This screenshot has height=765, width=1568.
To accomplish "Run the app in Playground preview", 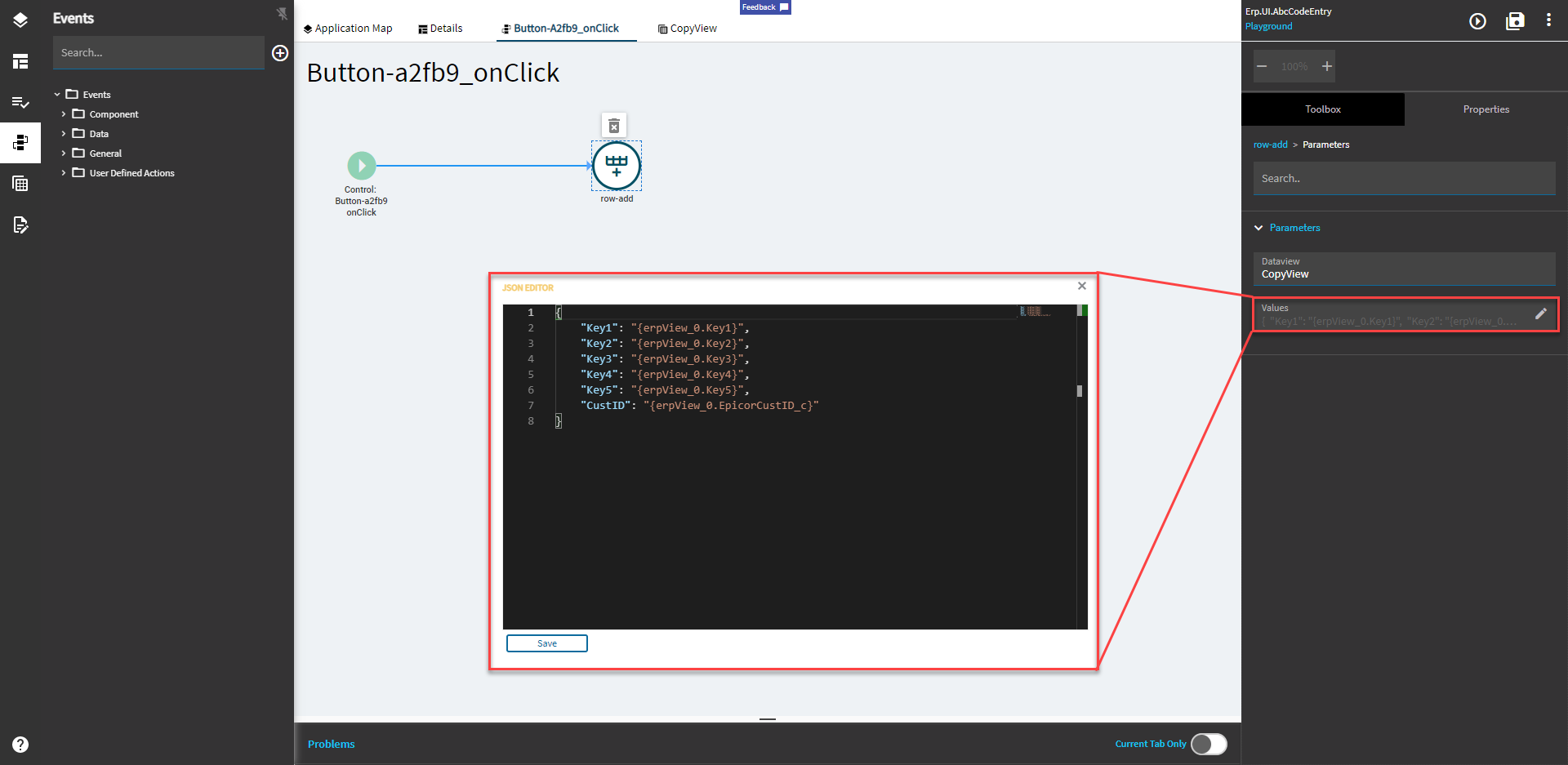I will point(1477,22).
